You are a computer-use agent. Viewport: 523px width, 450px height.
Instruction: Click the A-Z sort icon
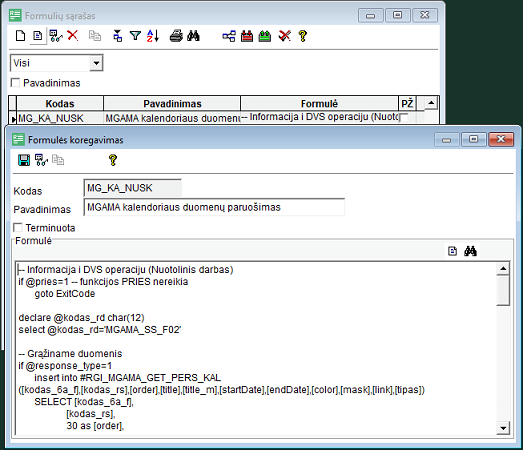pos(153,36)
